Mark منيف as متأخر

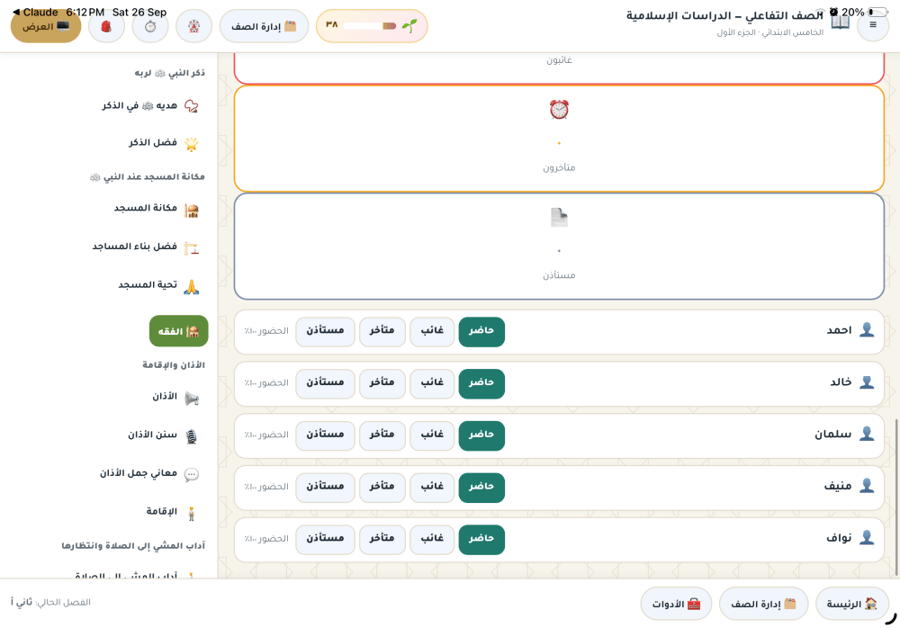pyautogui.click(x=382, y=487)
